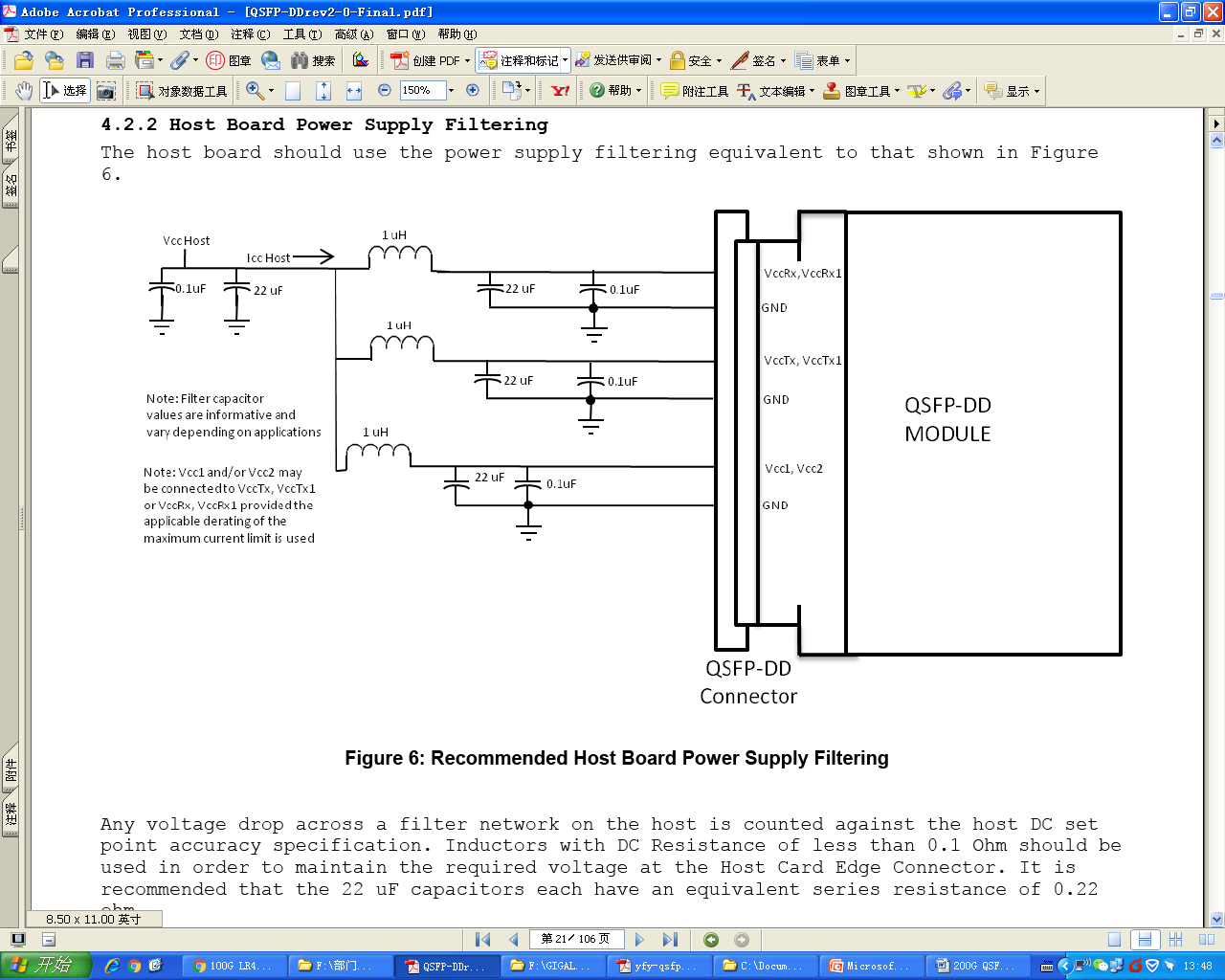Open the 编辑(E) menu
Viewport: 1225px width, 980px height.
tap(95, 34)
